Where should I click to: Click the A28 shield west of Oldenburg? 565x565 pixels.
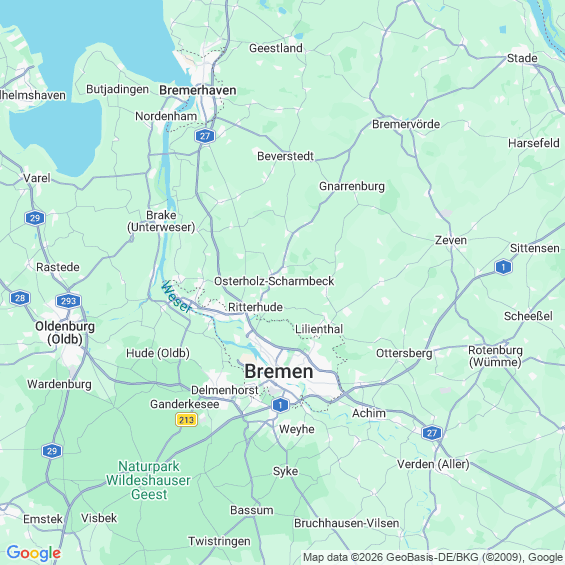20,298
